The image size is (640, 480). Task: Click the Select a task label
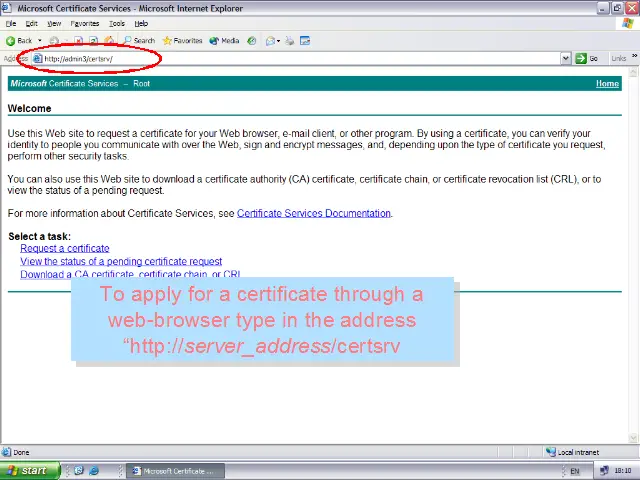pyautogui.click(x=39, y=236)
